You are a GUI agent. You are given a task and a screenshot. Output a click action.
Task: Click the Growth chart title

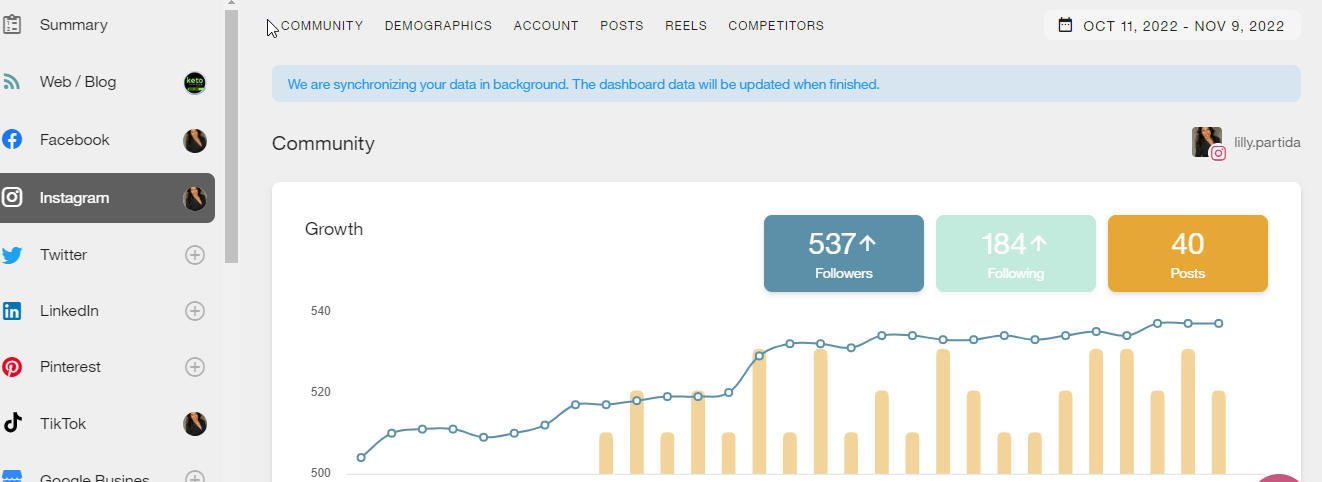(x=334, y=229)
